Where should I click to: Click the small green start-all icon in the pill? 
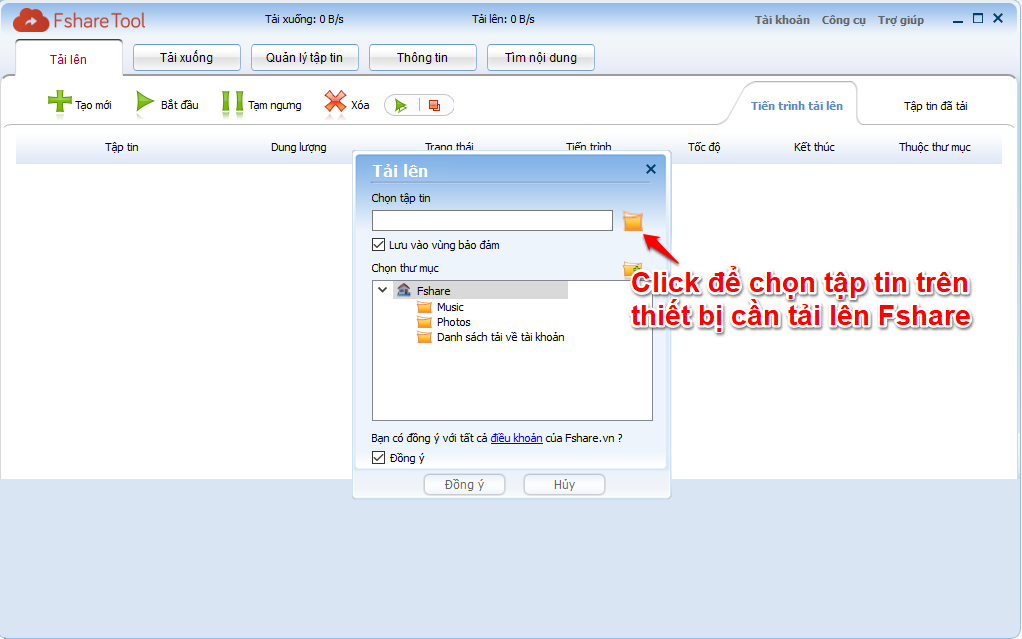pyautogui.click(x=401, y=105)
